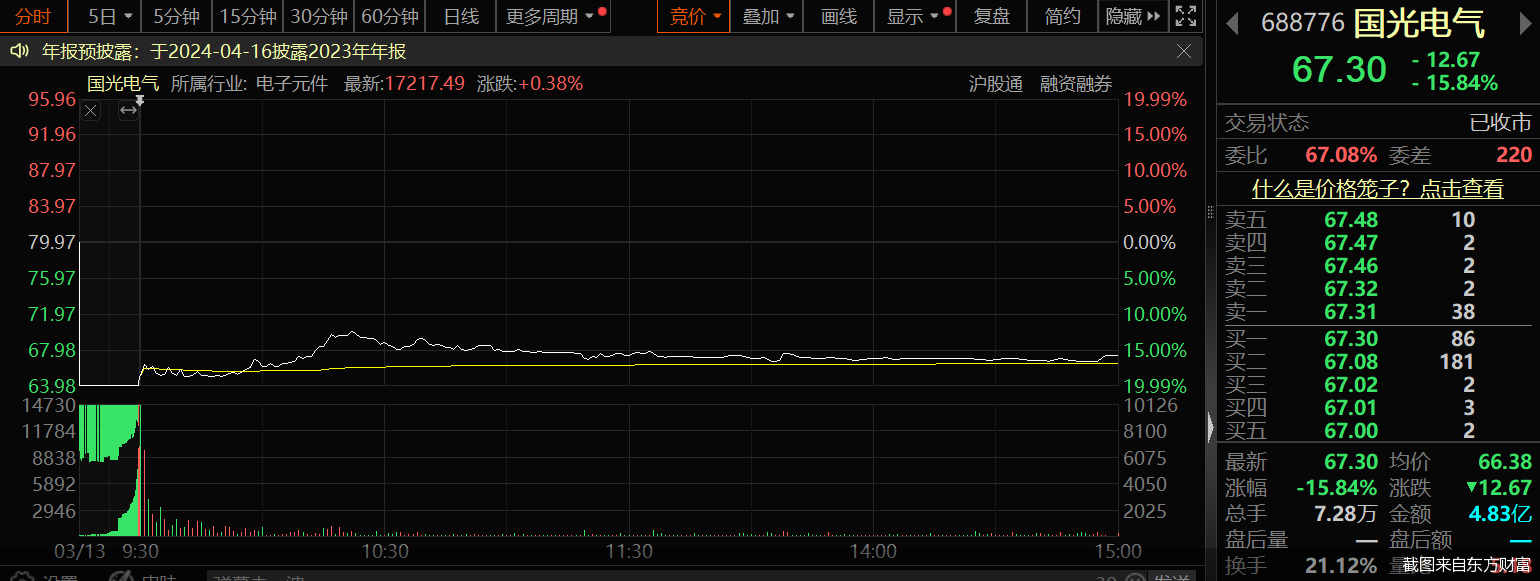Click the 均价 value 66.38
Viewport: 1540px width, 581px height.
[1505, 462]
